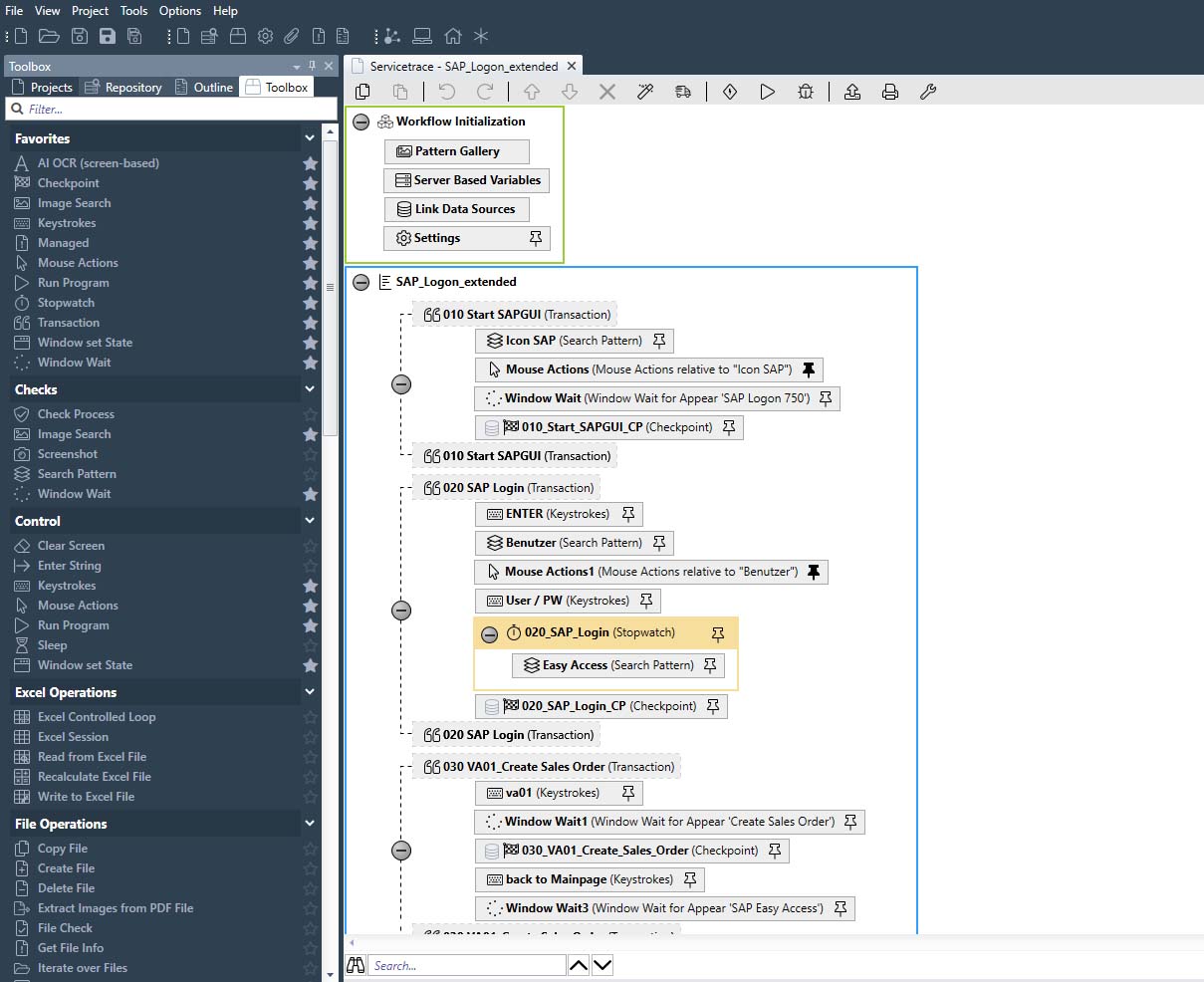Toggle pin on the Settings block
The height and width of the screenshot is (982, 1204).
[x=536, y=238]
